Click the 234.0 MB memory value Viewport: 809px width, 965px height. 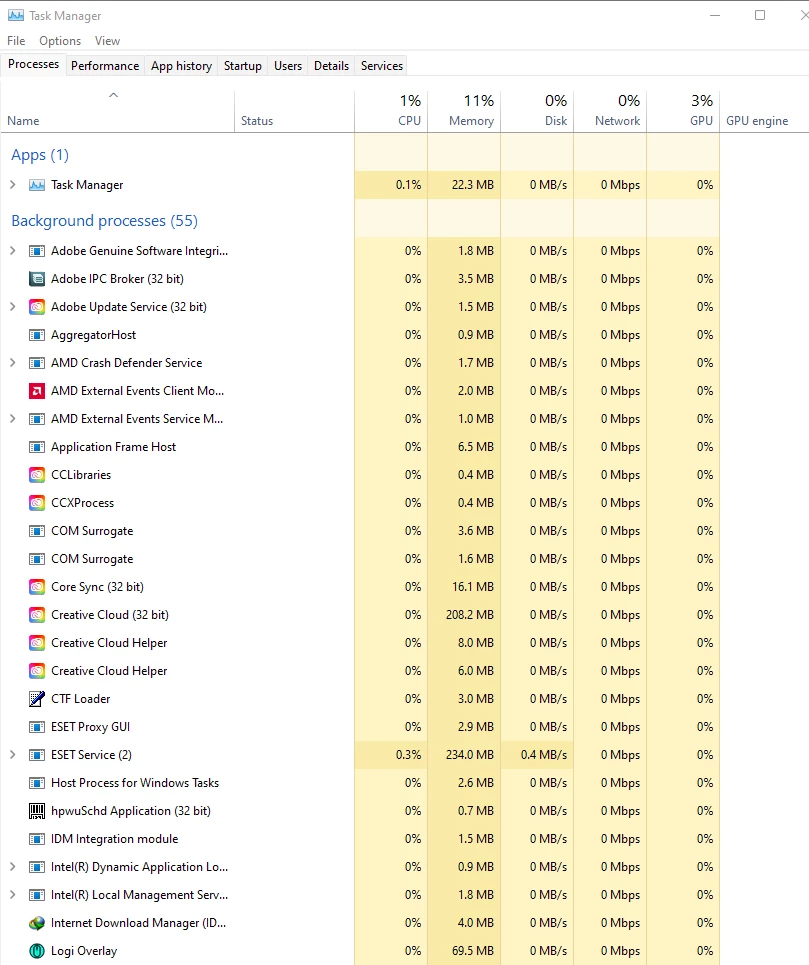click(470, 755)
